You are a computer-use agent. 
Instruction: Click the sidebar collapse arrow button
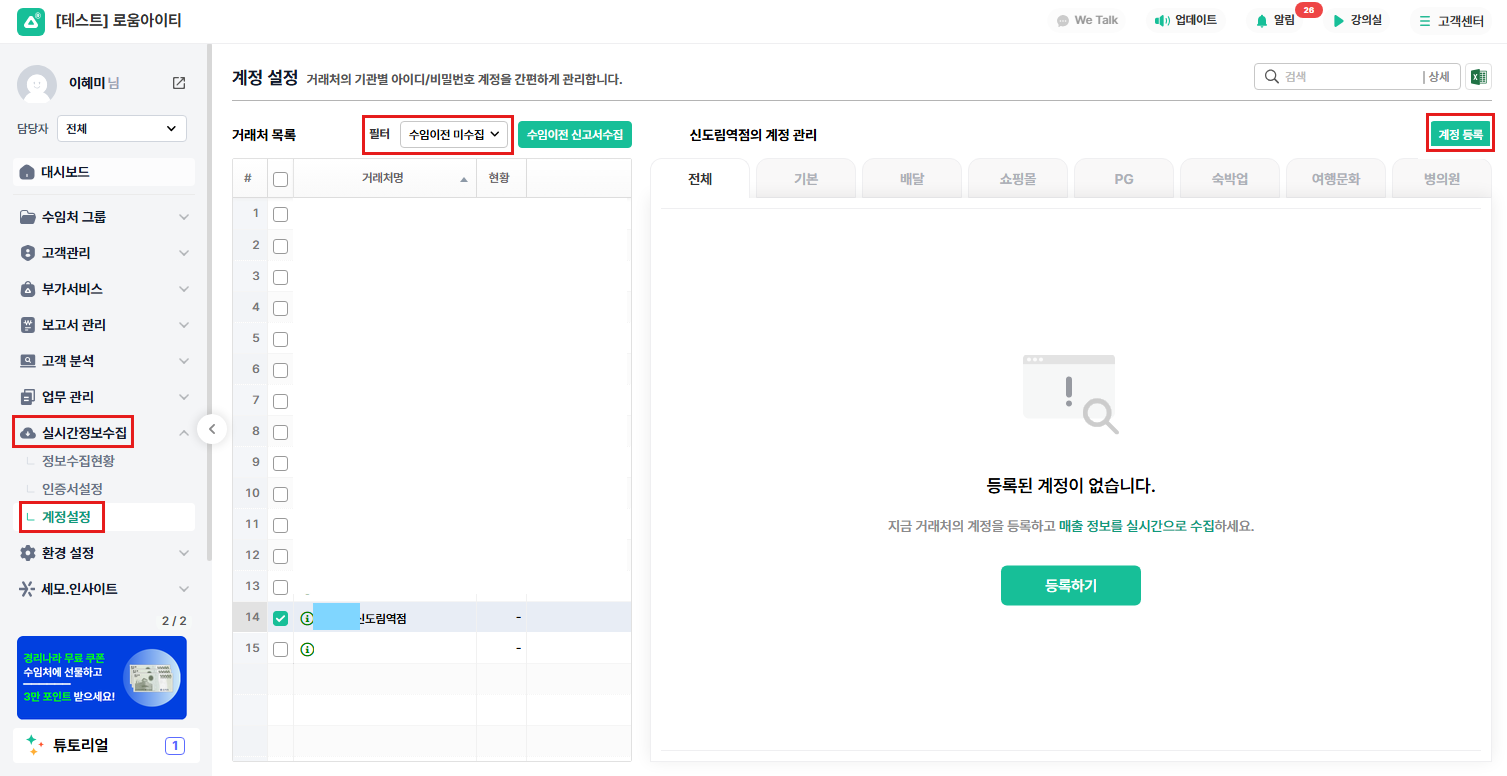pos(212,429)
